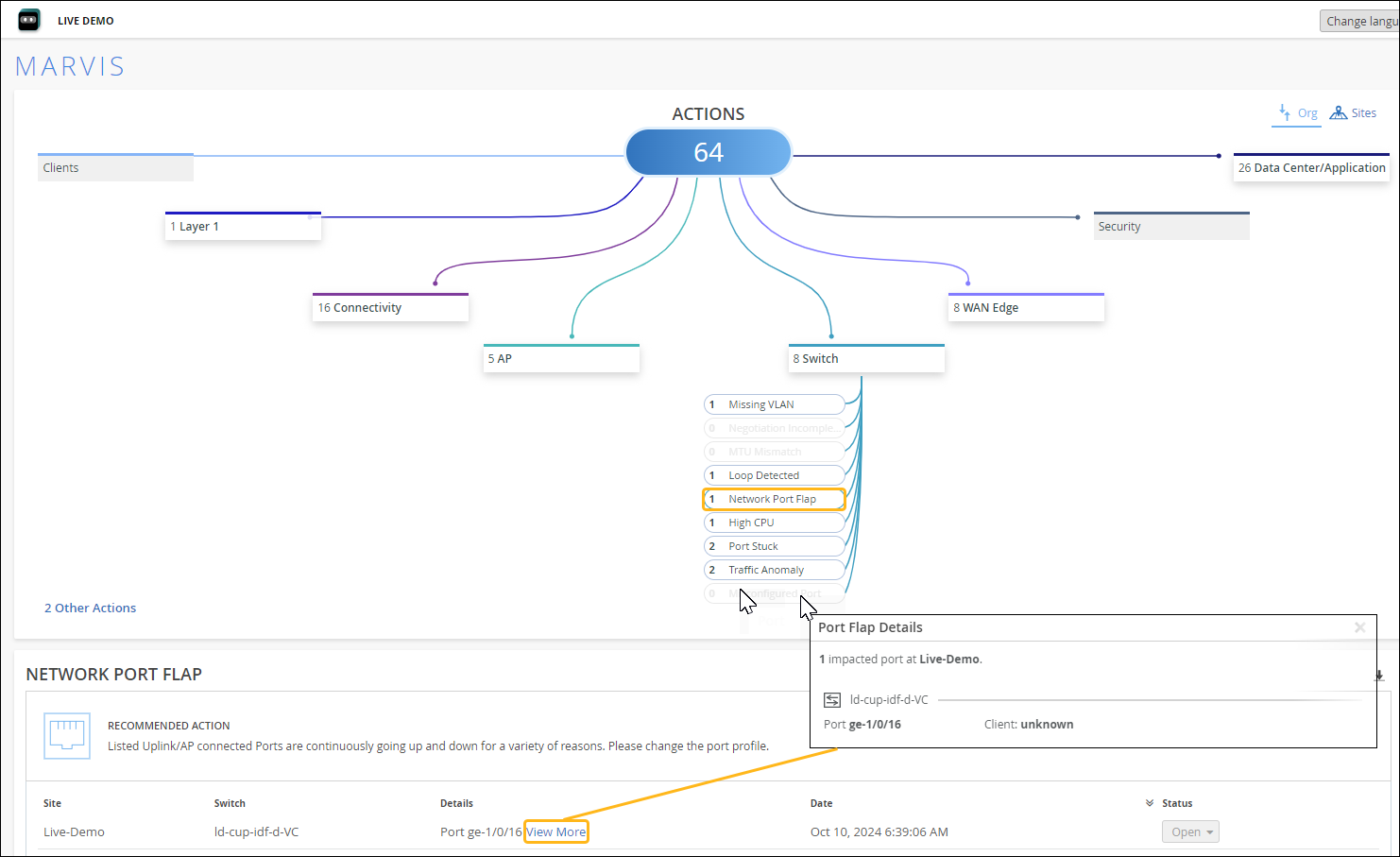The width and height of the screenshot is (1400, 857).
Task: Open the 16 Connectivity category
Action: coord(390,307)
